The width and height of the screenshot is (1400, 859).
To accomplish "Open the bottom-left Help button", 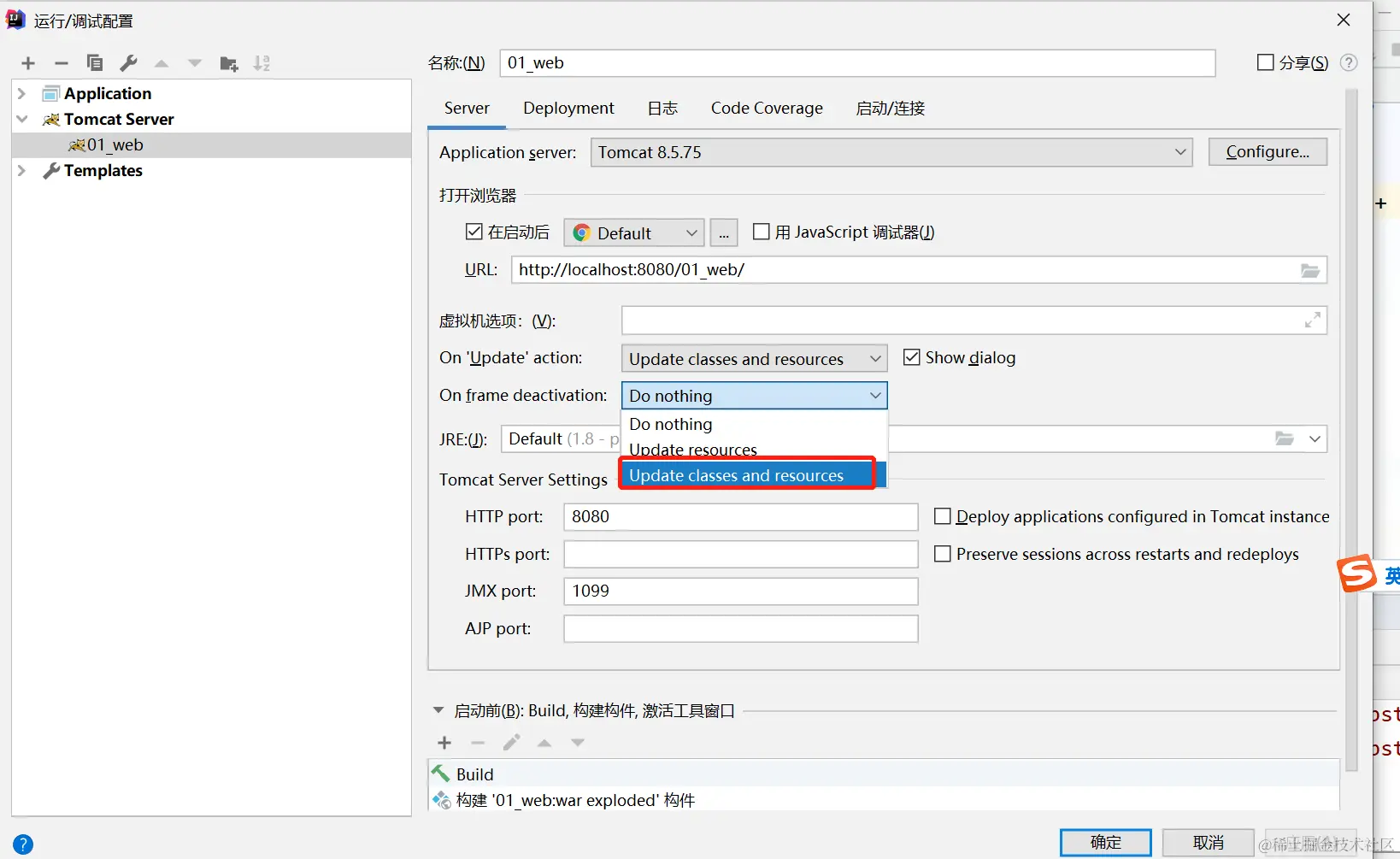I will click(23, 844).
